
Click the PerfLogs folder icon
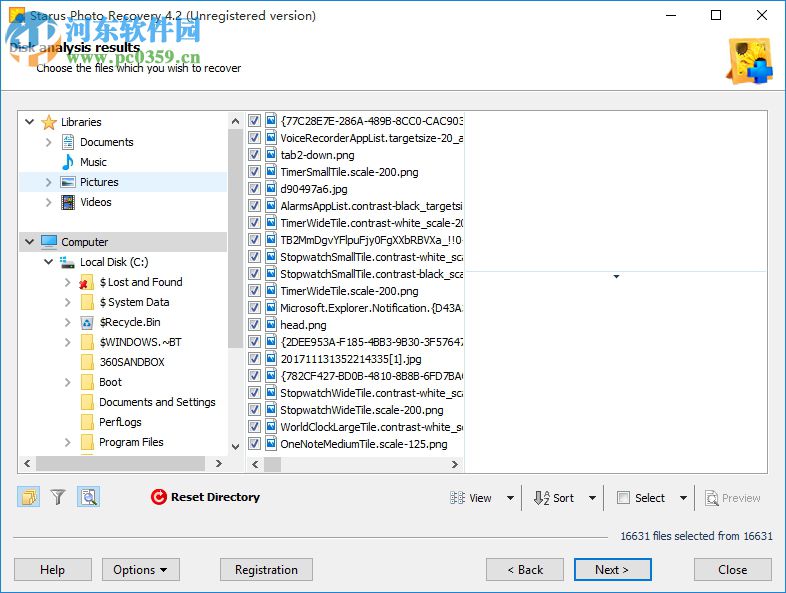87,422
